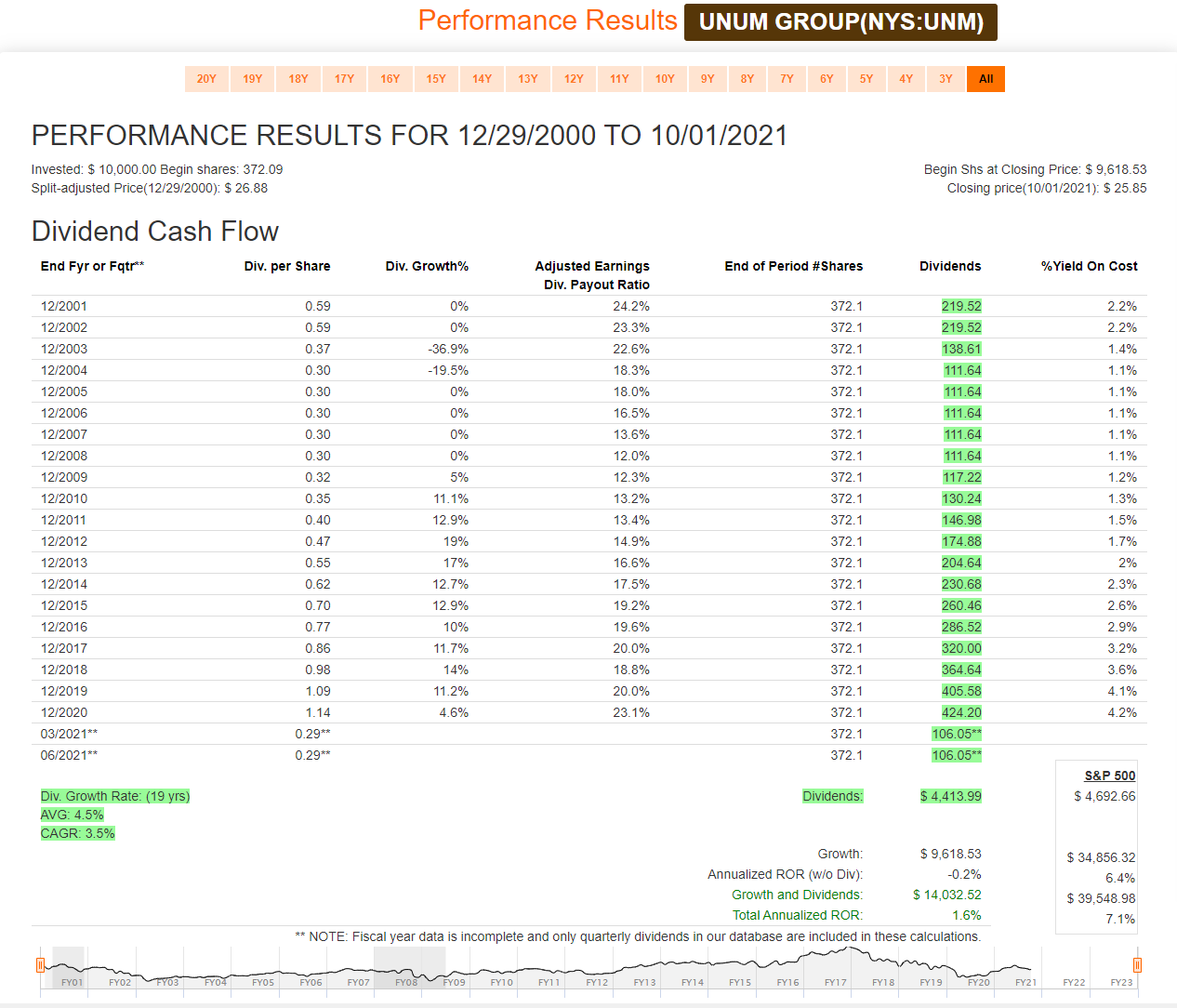Click the UNUM GROUP(NYS:UNM) ticker button
Screen dimensions: 1177x1008
click(x=840, y=22)
